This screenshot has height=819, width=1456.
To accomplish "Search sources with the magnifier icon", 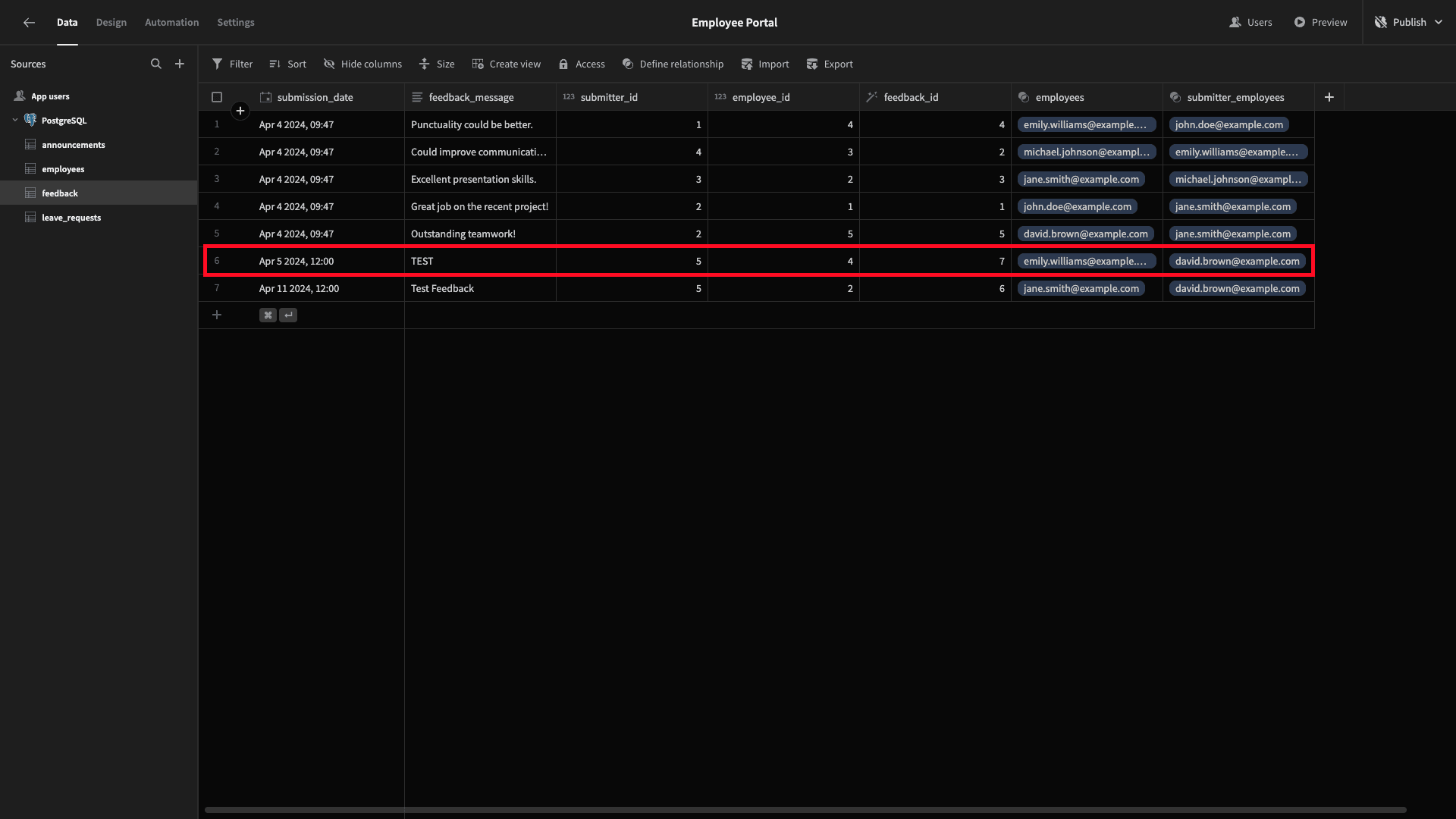I will point(156,64).
